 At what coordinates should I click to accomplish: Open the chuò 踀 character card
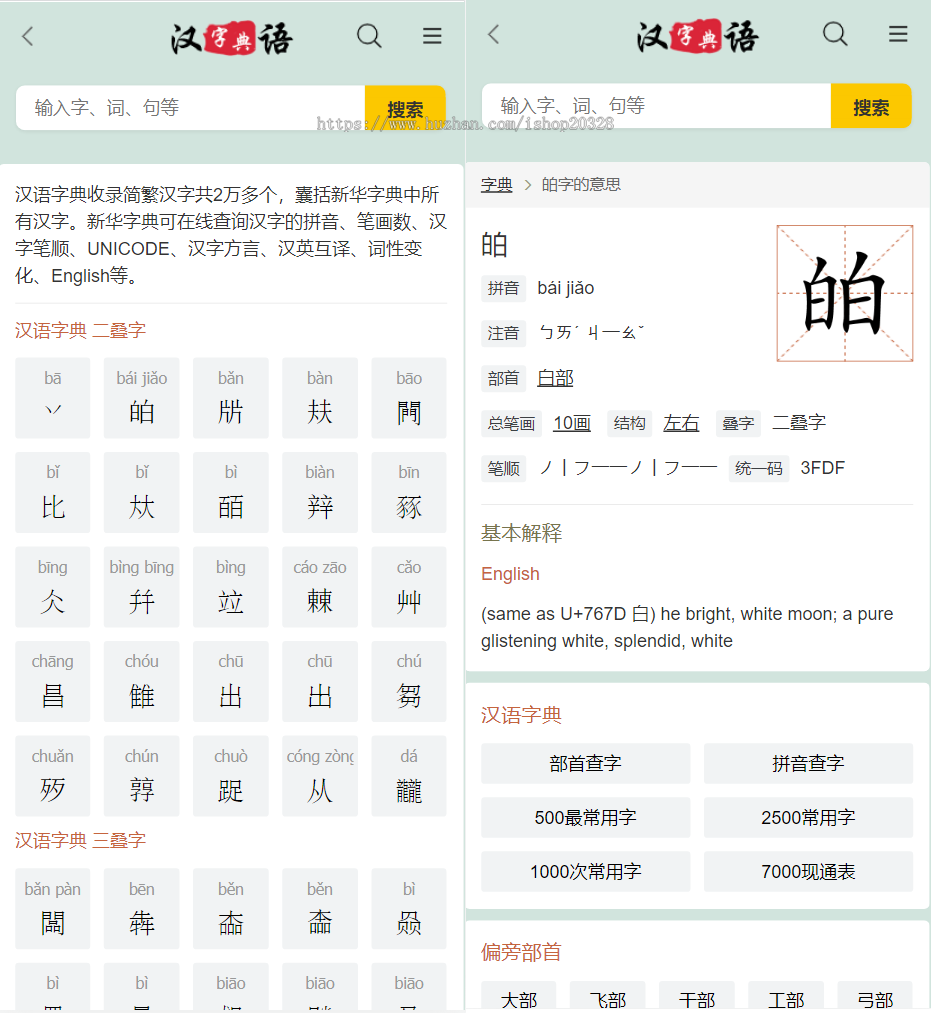(231, 776)
